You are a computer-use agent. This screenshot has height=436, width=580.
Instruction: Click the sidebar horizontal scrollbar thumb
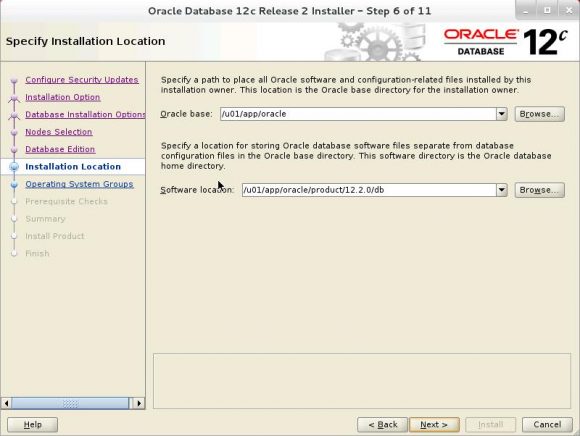point(70,403)
